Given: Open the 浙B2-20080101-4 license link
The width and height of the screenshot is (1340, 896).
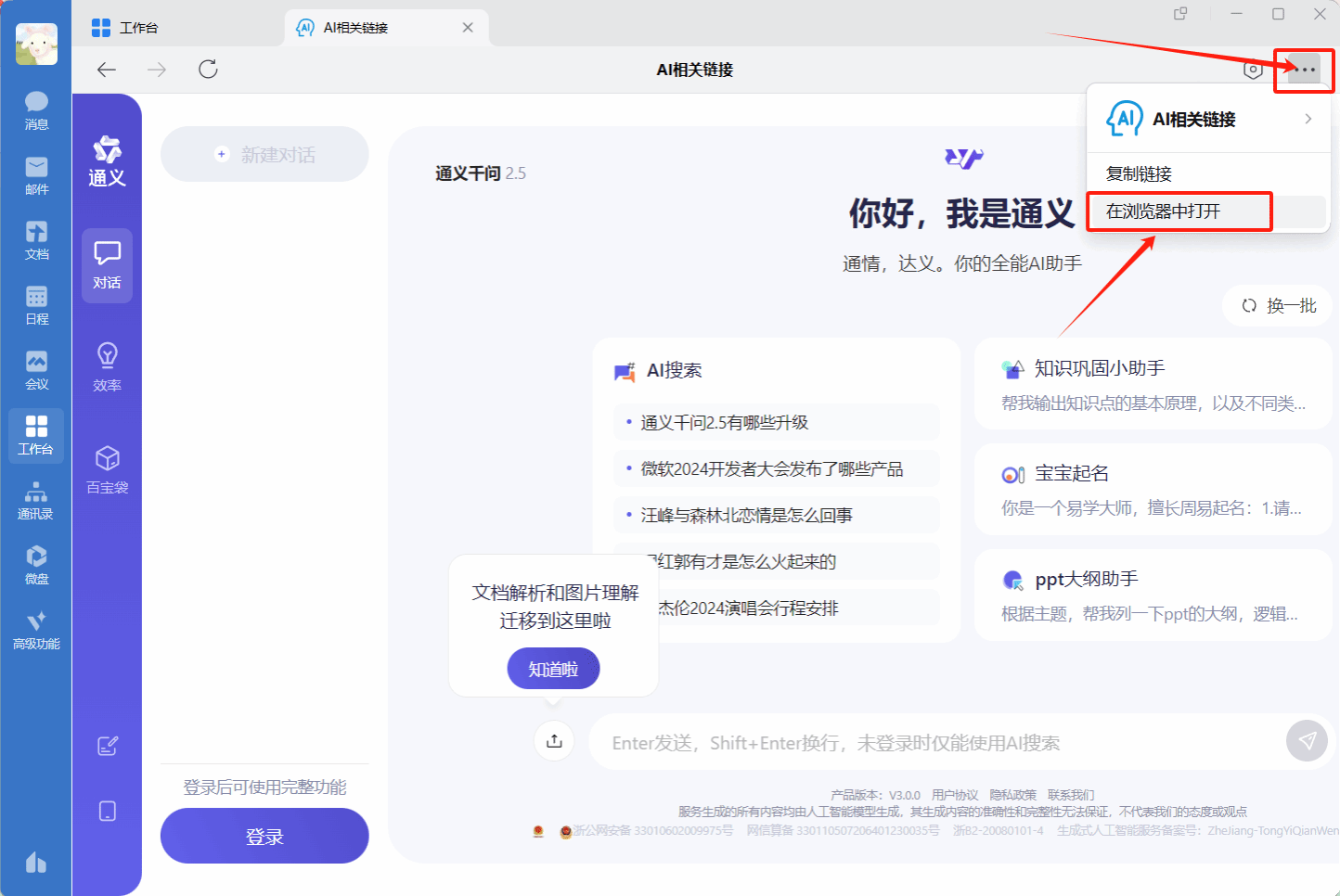Looking at the screenshot, I should point(999,830).
